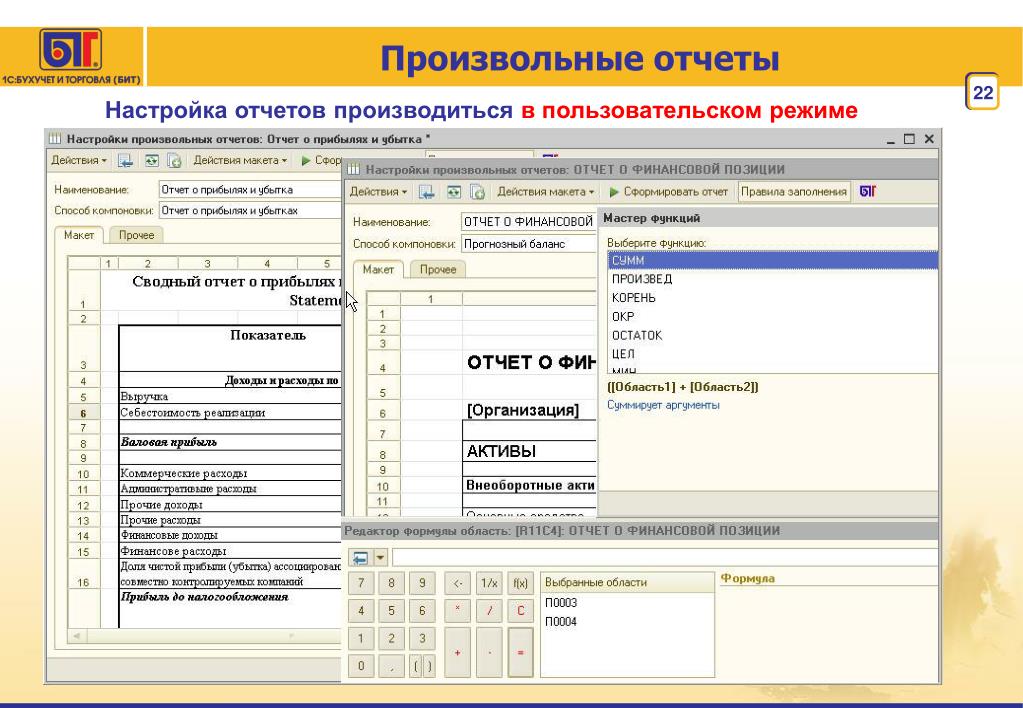1023x708 pixels.
Task: Click digit 6 on the formula keypad
Action: point(422,611)
